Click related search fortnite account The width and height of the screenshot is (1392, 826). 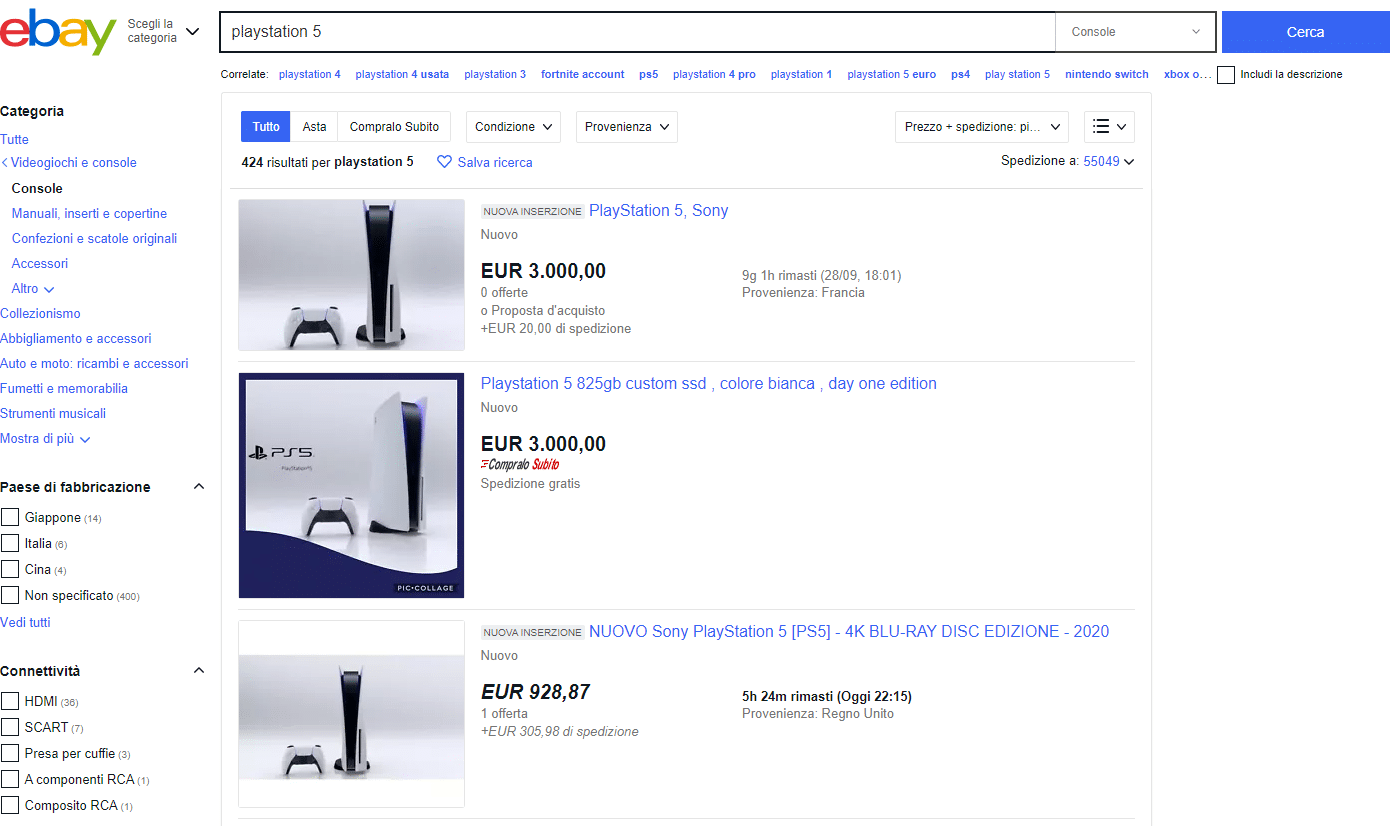583,75
